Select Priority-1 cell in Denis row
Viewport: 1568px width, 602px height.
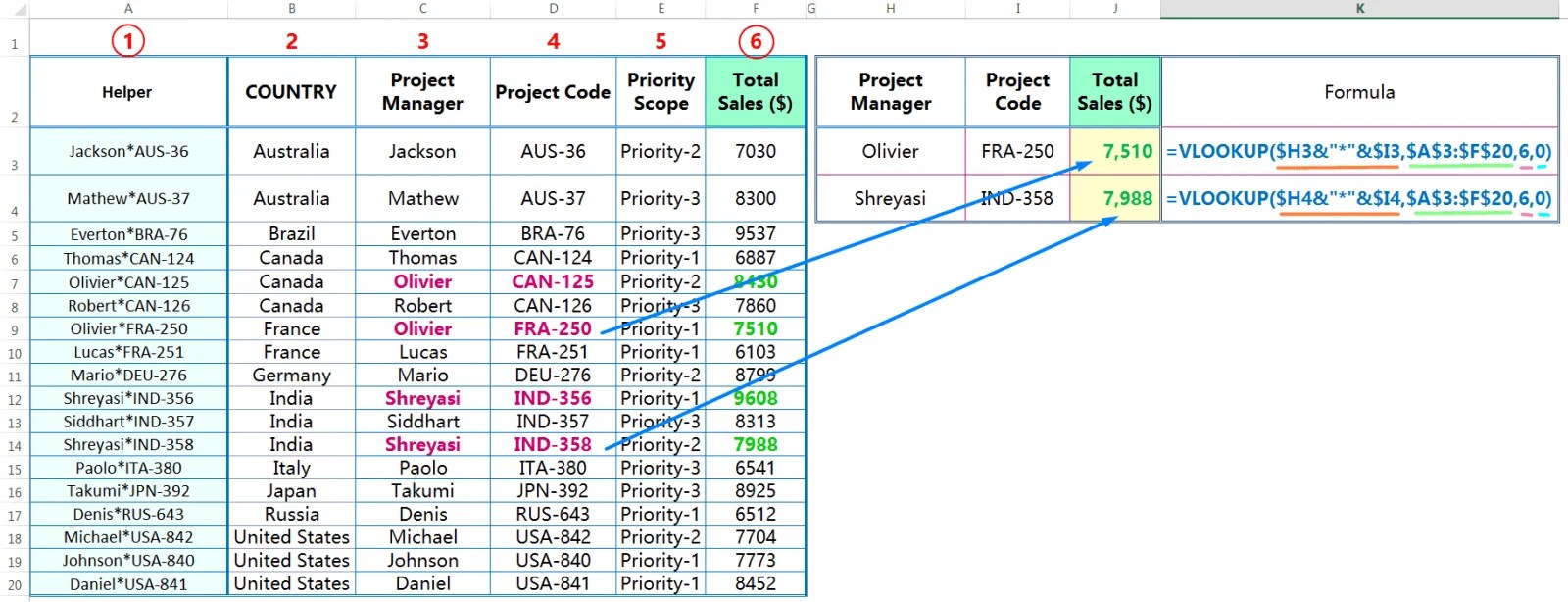pos(661,515)
